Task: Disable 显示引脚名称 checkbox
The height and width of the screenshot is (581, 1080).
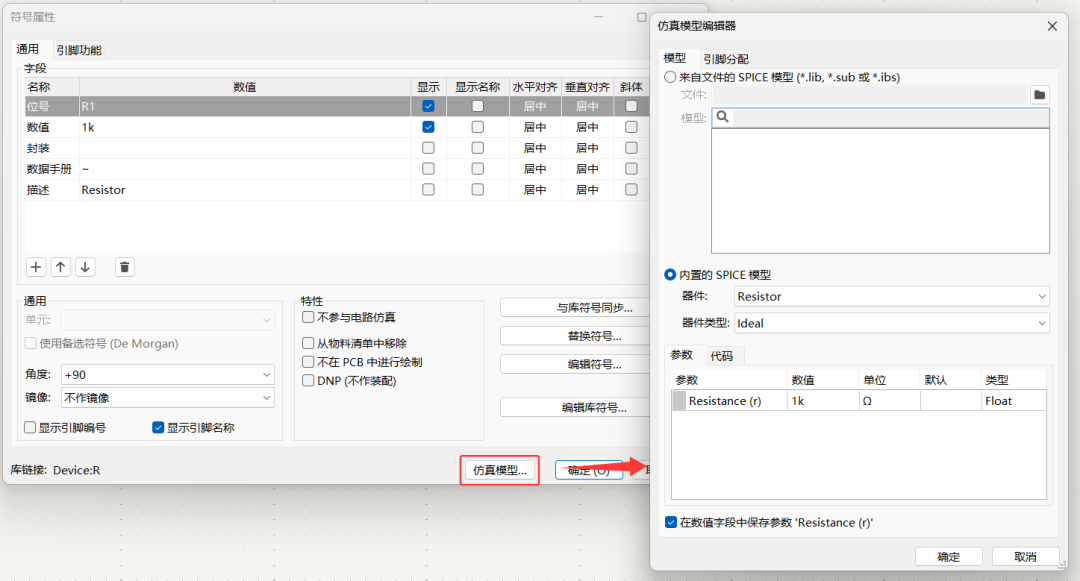Action: coord(157,427)
